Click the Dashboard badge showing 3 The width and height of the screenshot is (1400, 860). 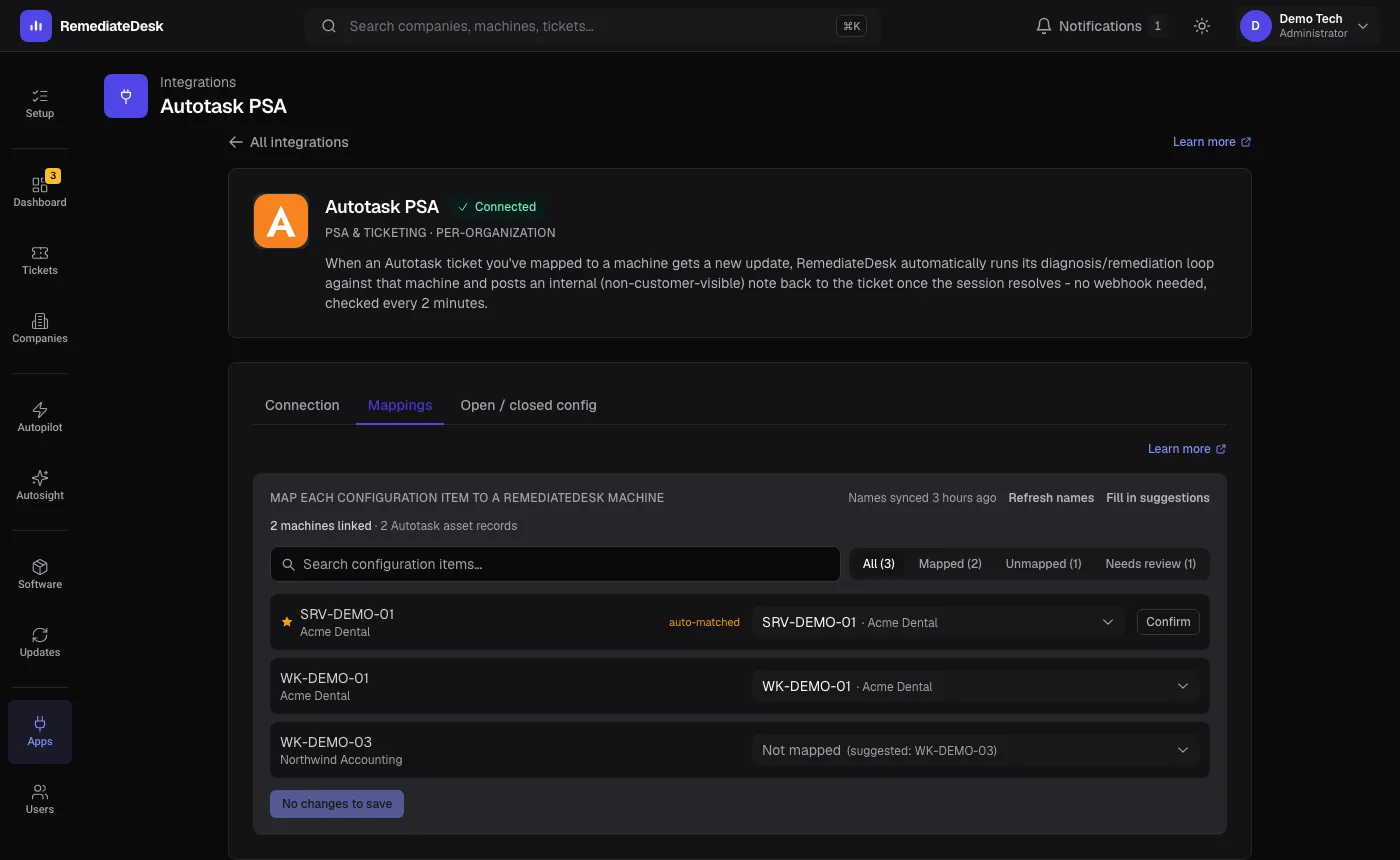tap(53, 176)
